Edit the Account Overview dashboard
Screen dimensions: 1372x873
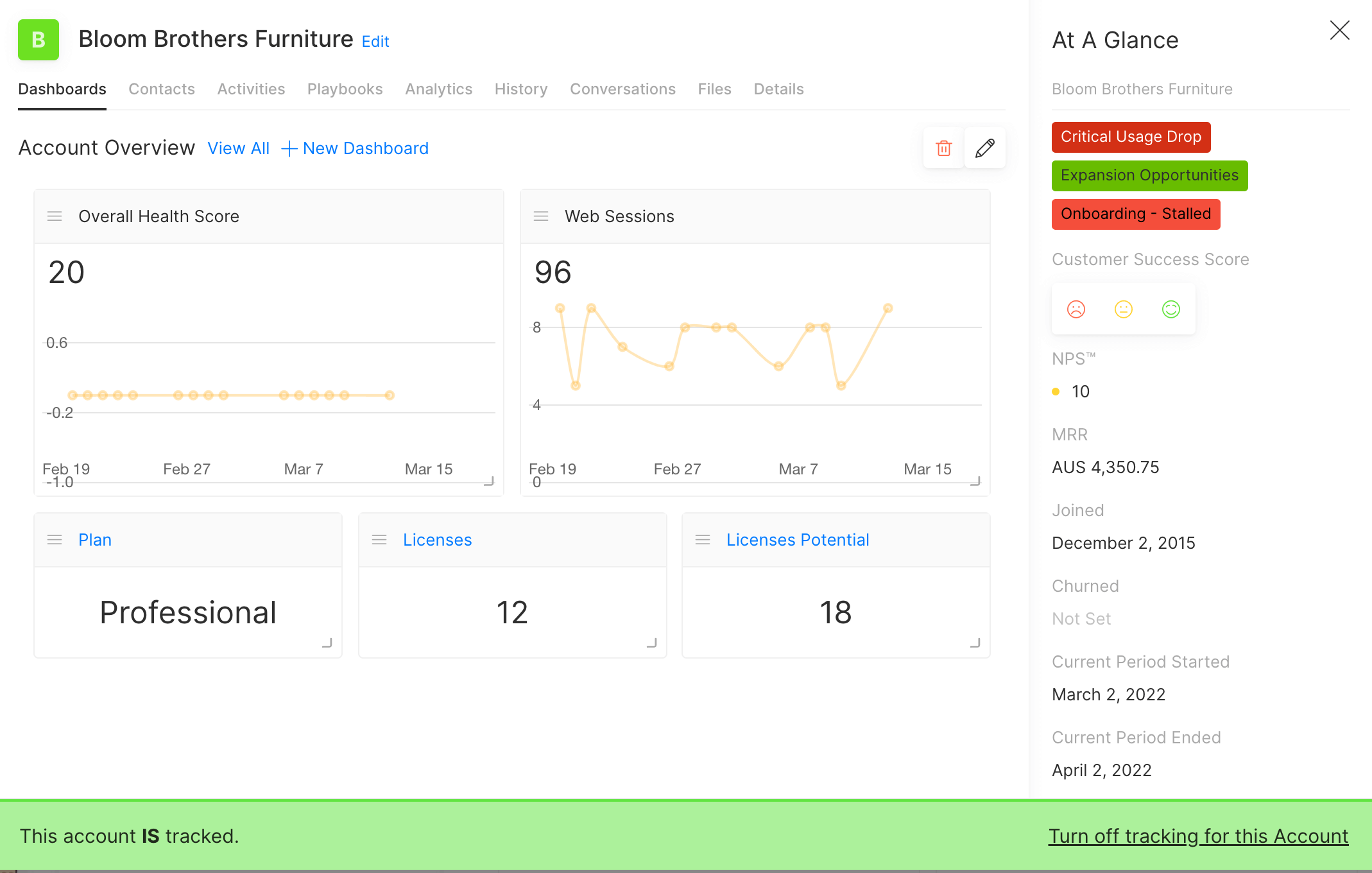[x=984, y=148]
